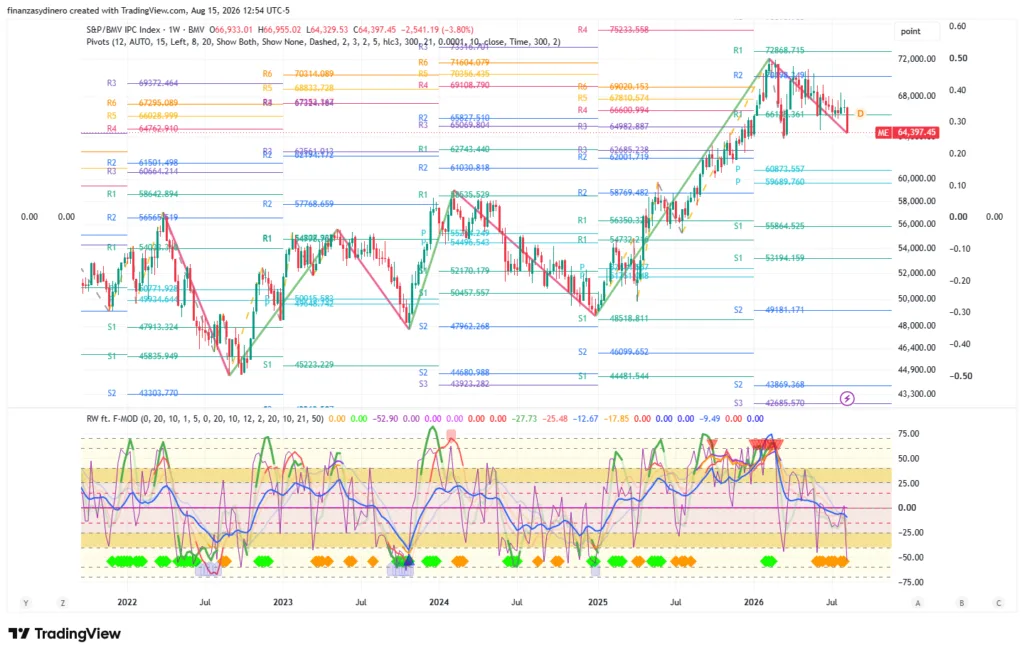Click the S1 55864.525 pivot level
The height and width of the screenshot is (655, 1024).
(769, 226)
